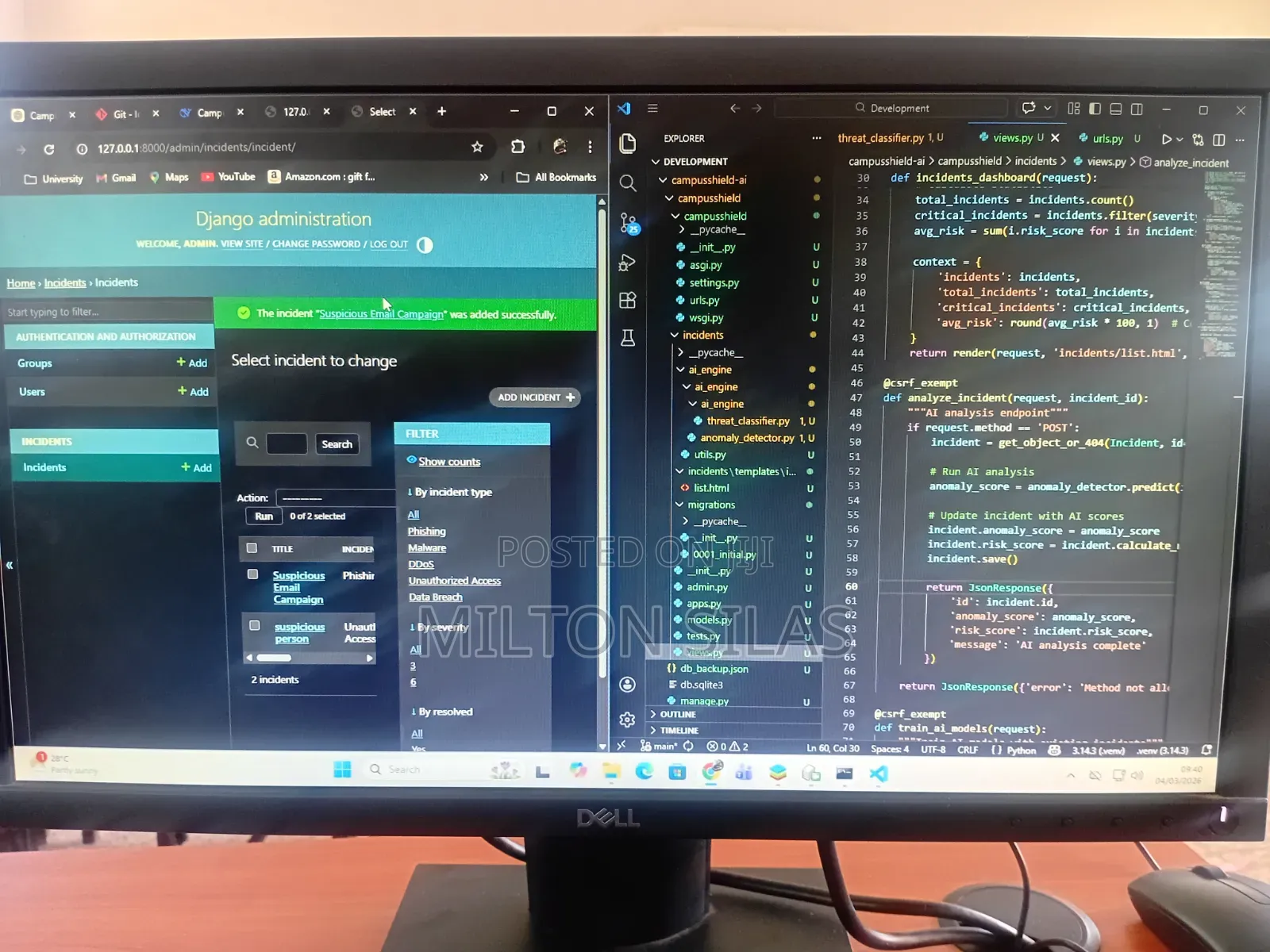Switch to the Git browser tab
The image size is (1270, 952).
click(x=127, y=114)
